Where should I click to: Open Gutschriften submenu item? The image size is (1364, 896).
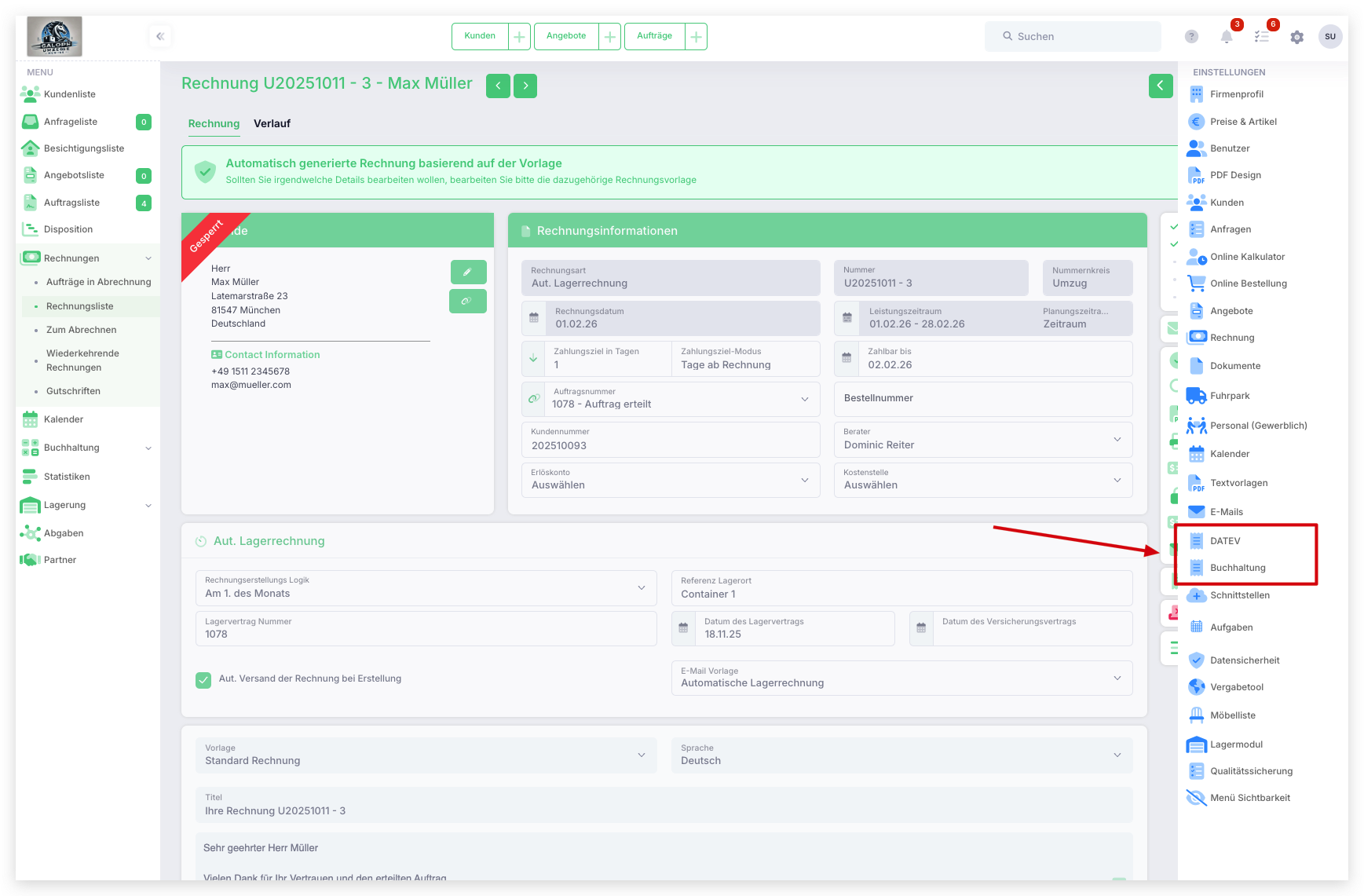click(73, 391)
